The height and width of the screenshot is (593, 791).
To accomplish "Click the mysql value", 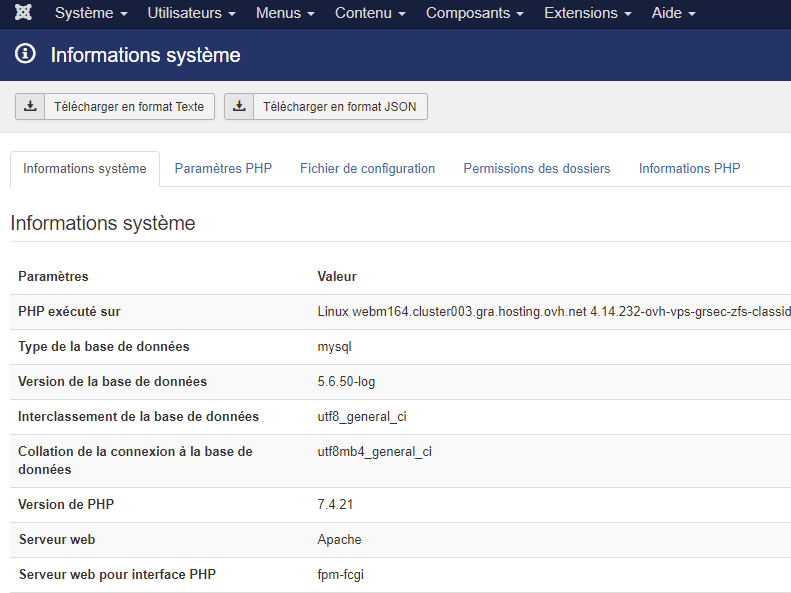I will 334,347.
